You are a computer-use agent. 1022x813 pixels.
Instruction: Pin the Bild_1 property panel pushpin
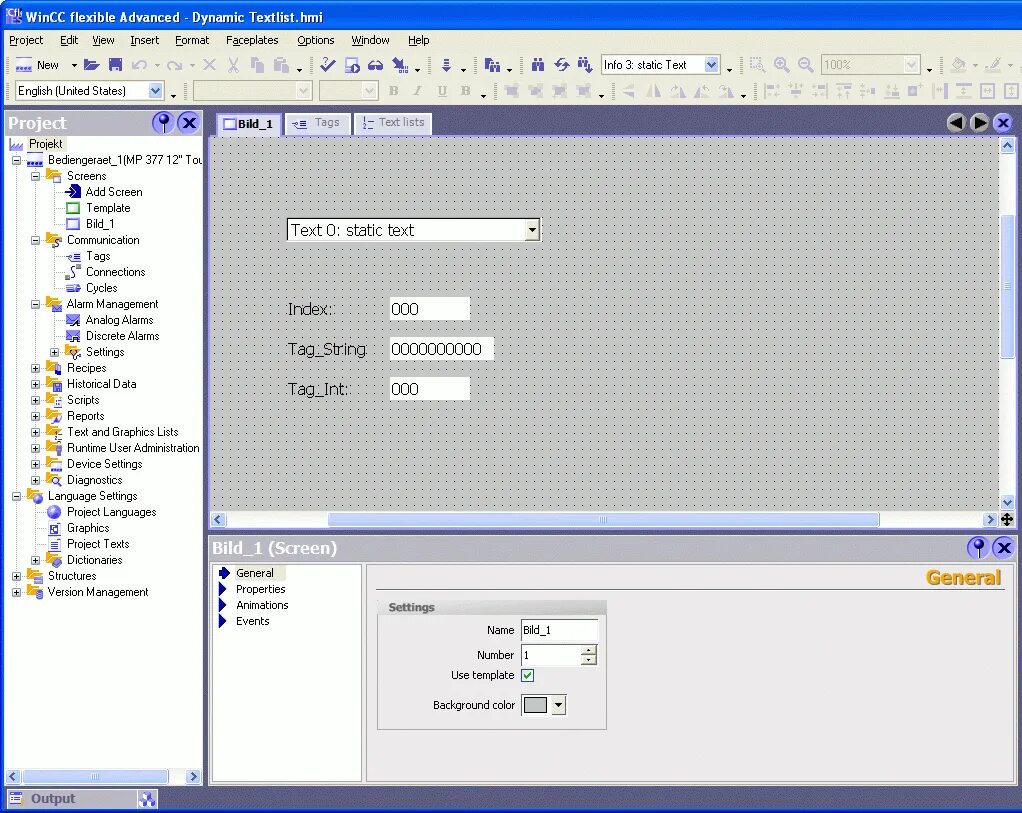(978, 548)
